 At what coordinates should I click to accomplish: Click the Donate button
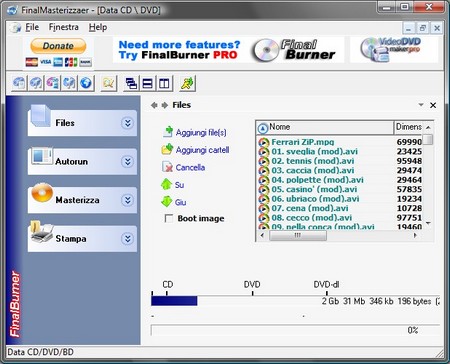[58, 46]
